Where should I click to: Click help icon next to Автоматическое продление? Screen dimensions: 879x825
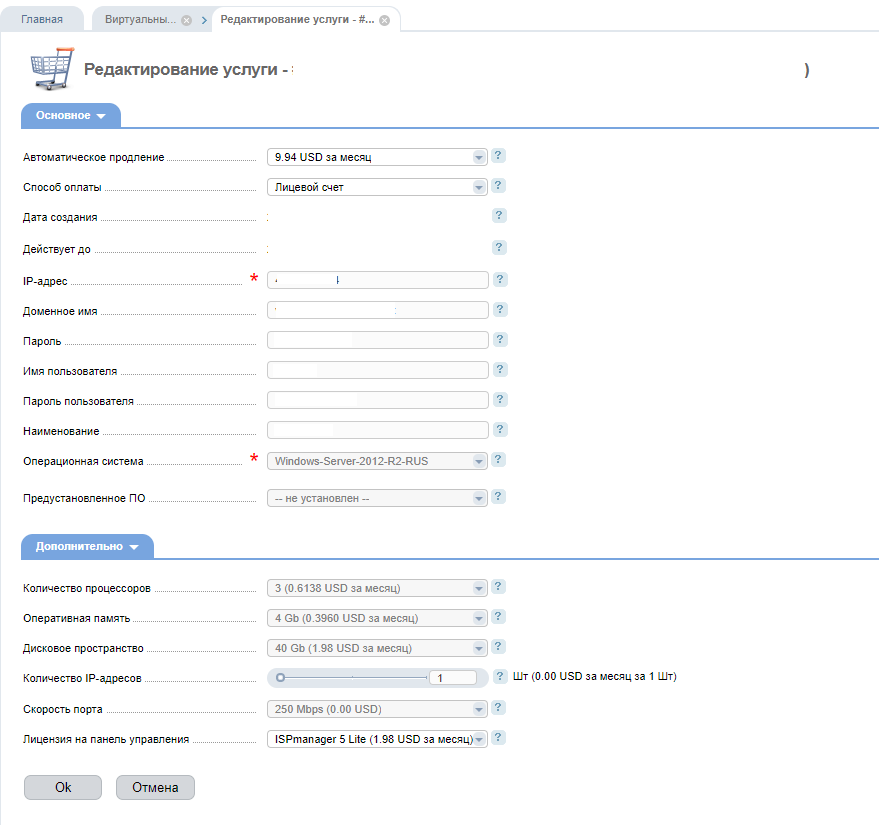[x=498, y=156]
